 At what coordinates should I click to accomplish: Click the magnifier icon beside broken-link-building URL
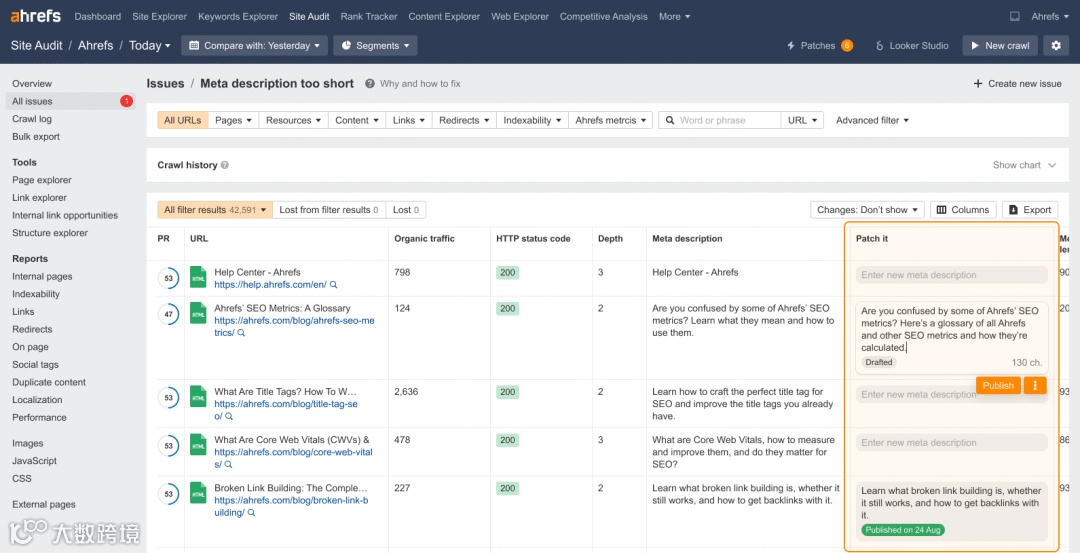pos(251,513)
